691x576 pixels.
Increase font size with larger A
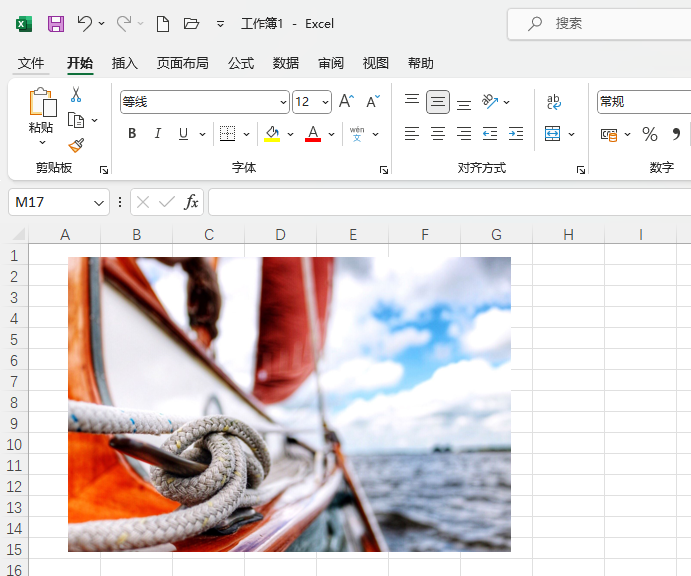tap(346, 101)
